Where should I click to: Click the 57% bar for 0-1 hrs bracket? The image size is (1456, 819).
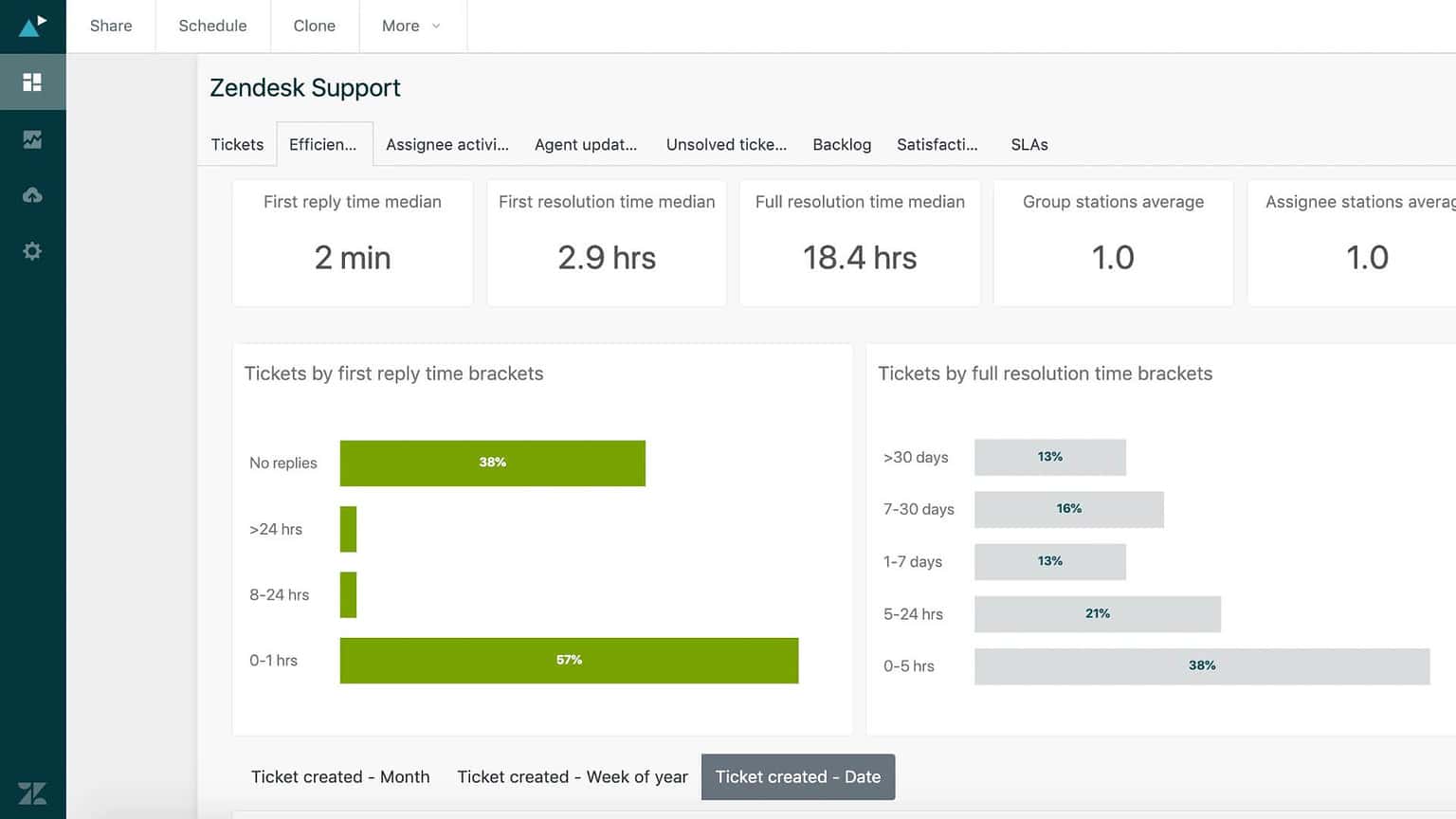point(569,660)
